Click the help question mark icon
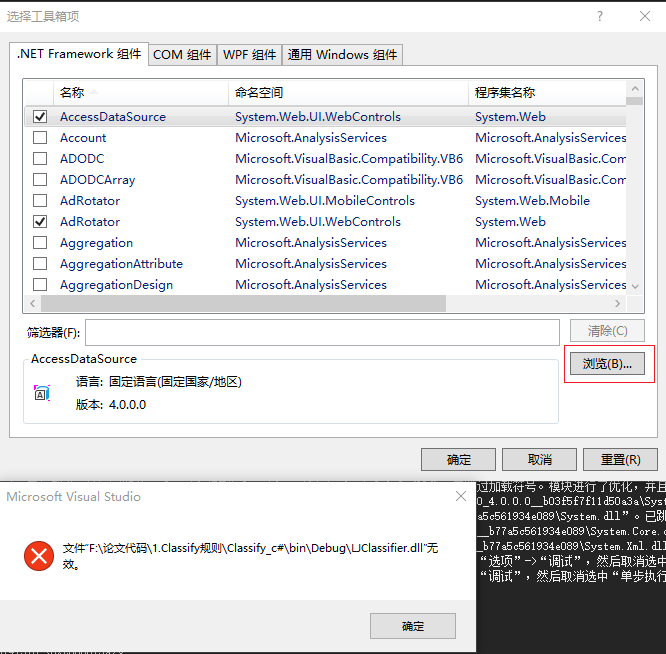Screen dimensions: 666x654 [599, 16]
